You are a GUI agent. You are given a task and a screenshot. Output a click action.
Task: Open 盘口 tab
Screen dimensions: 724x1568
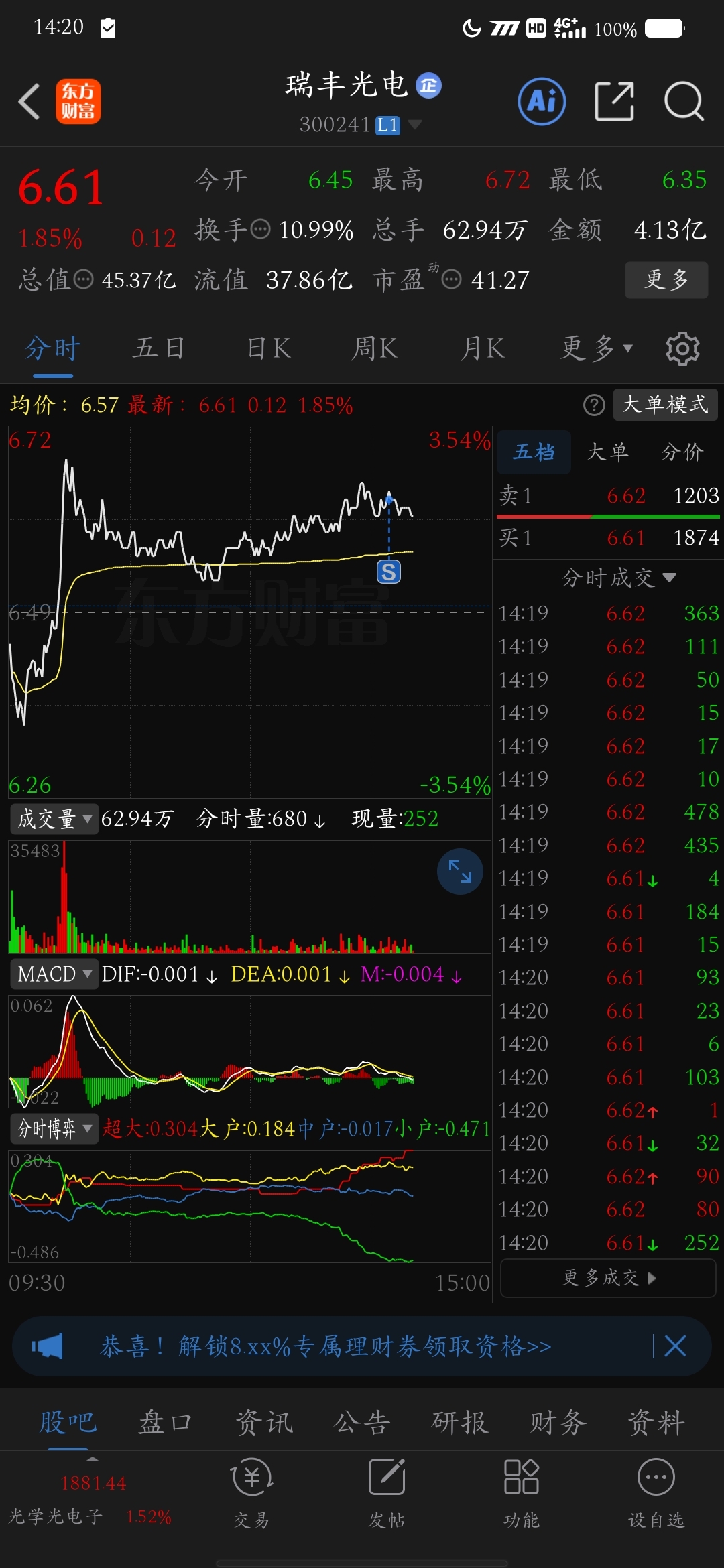coord(166,1422)
